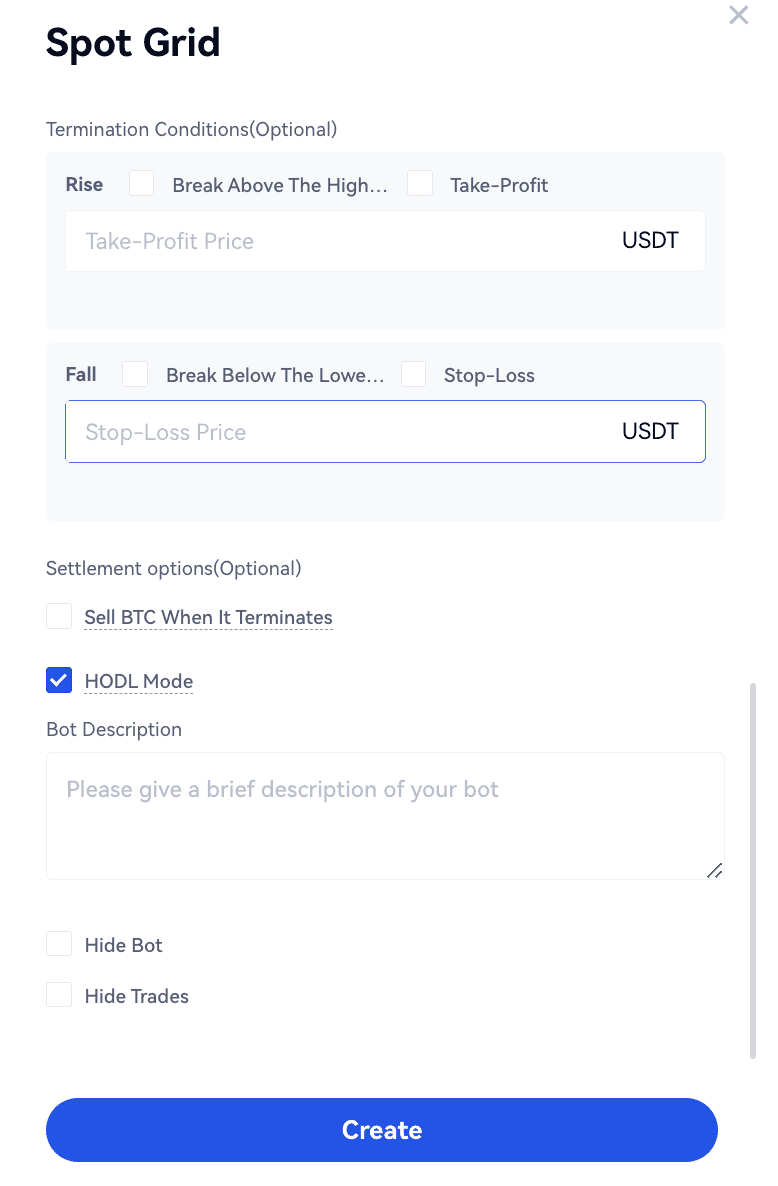Enable the Hide Bot checkbox

click(x=59, y=945)
